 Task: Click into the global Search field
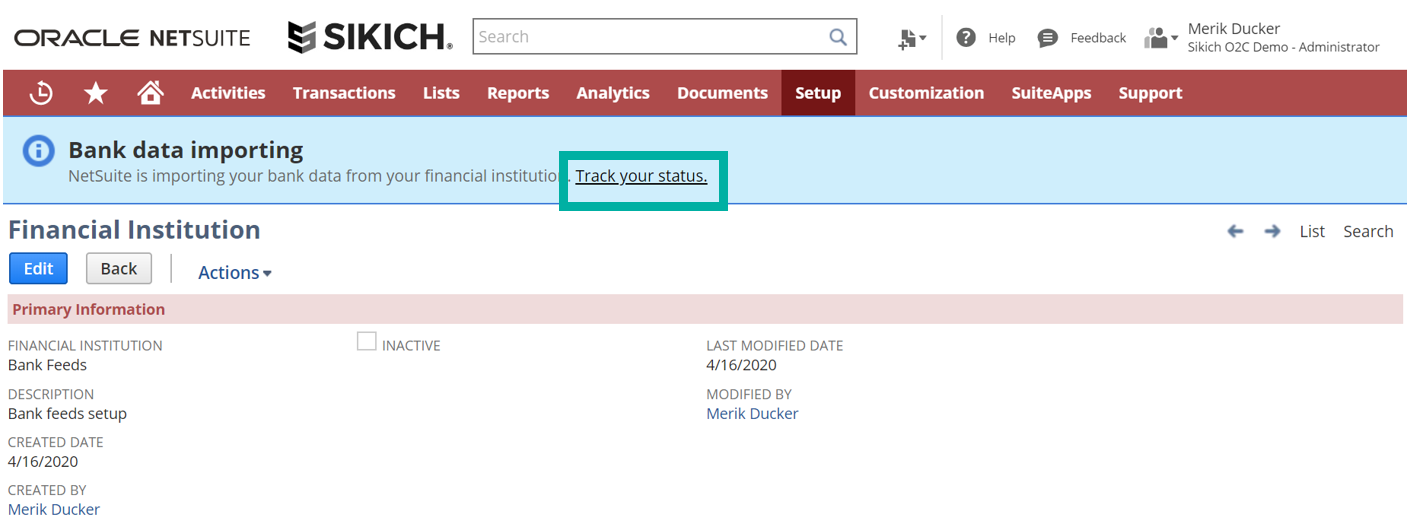pyautogui.click(x=650, y=37)
